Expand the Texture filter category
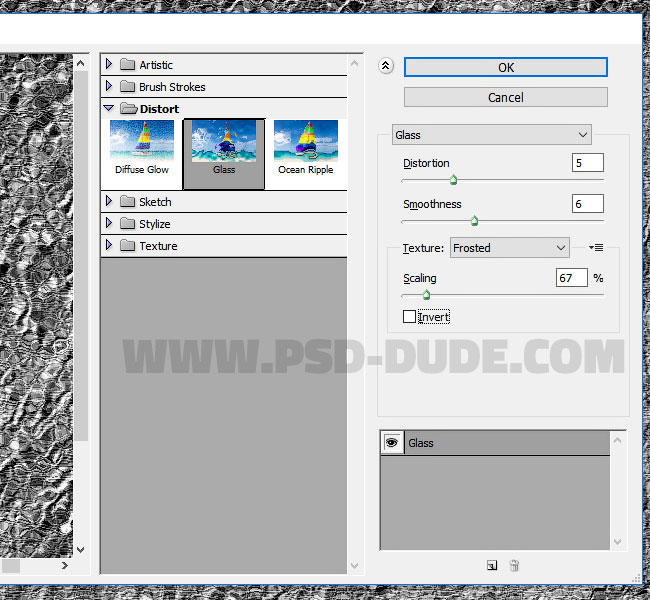The height and width of the screenshot is (600, 650). click(109, 245)
